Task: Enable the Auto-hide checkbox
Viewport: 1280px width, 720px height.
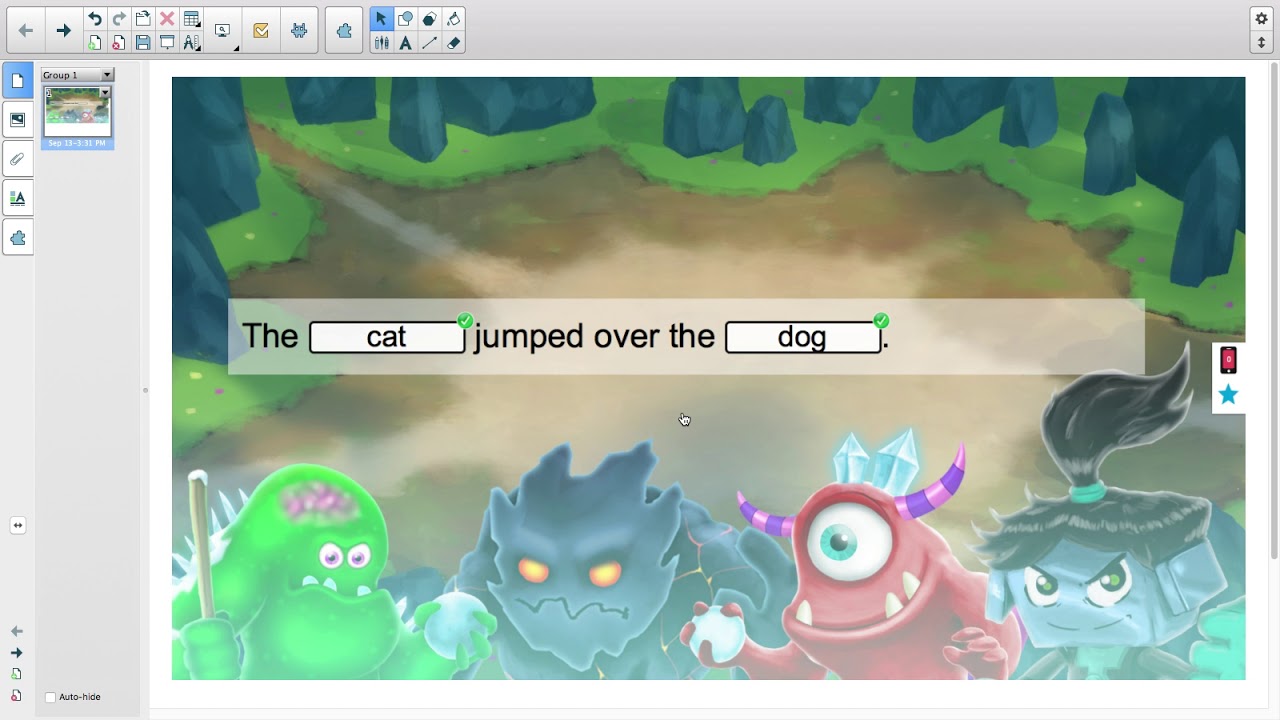Action: coord(51,697)
